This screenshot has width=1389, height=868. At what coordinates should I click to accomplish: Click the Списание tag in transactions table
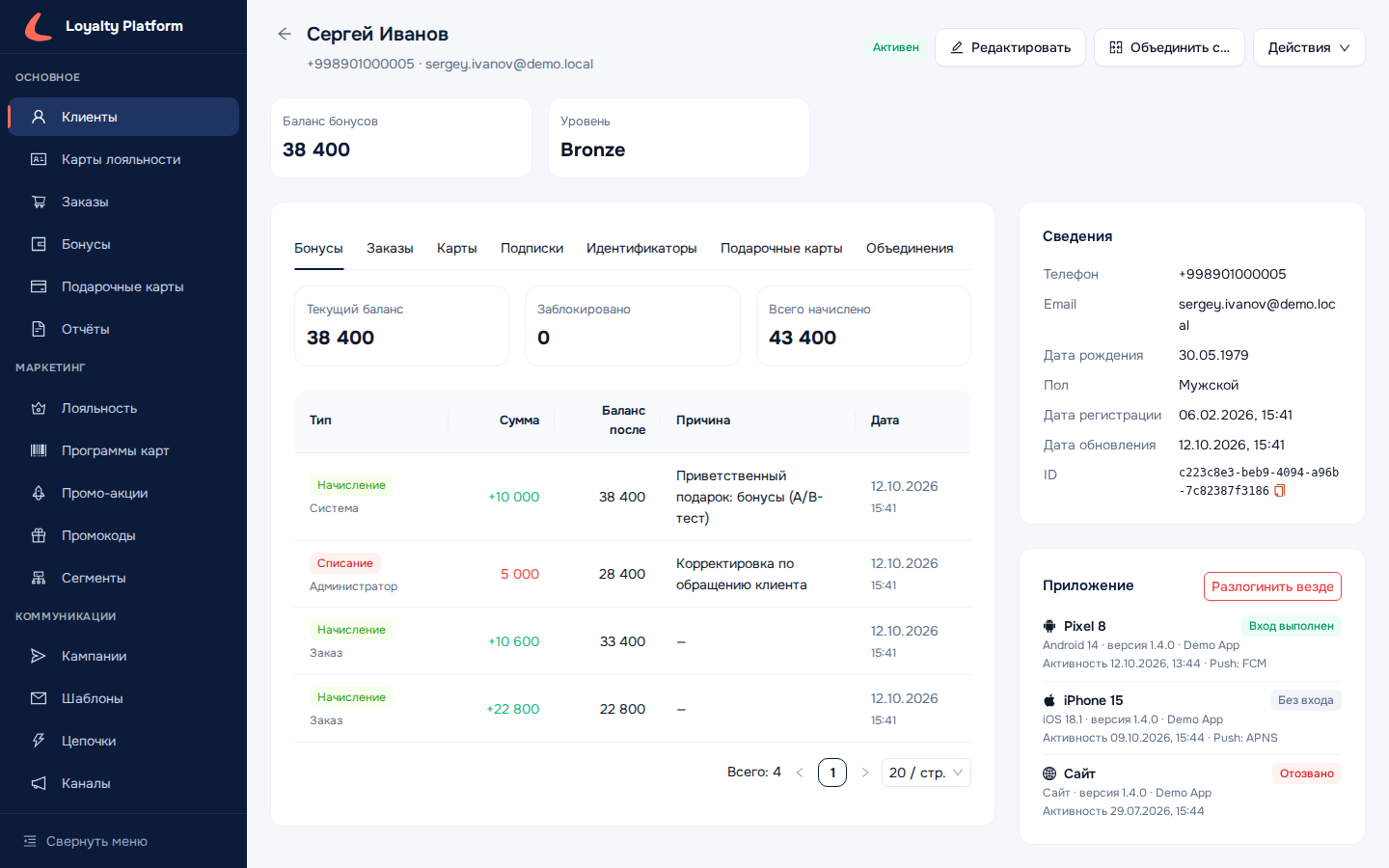click(x=345, y=563)
